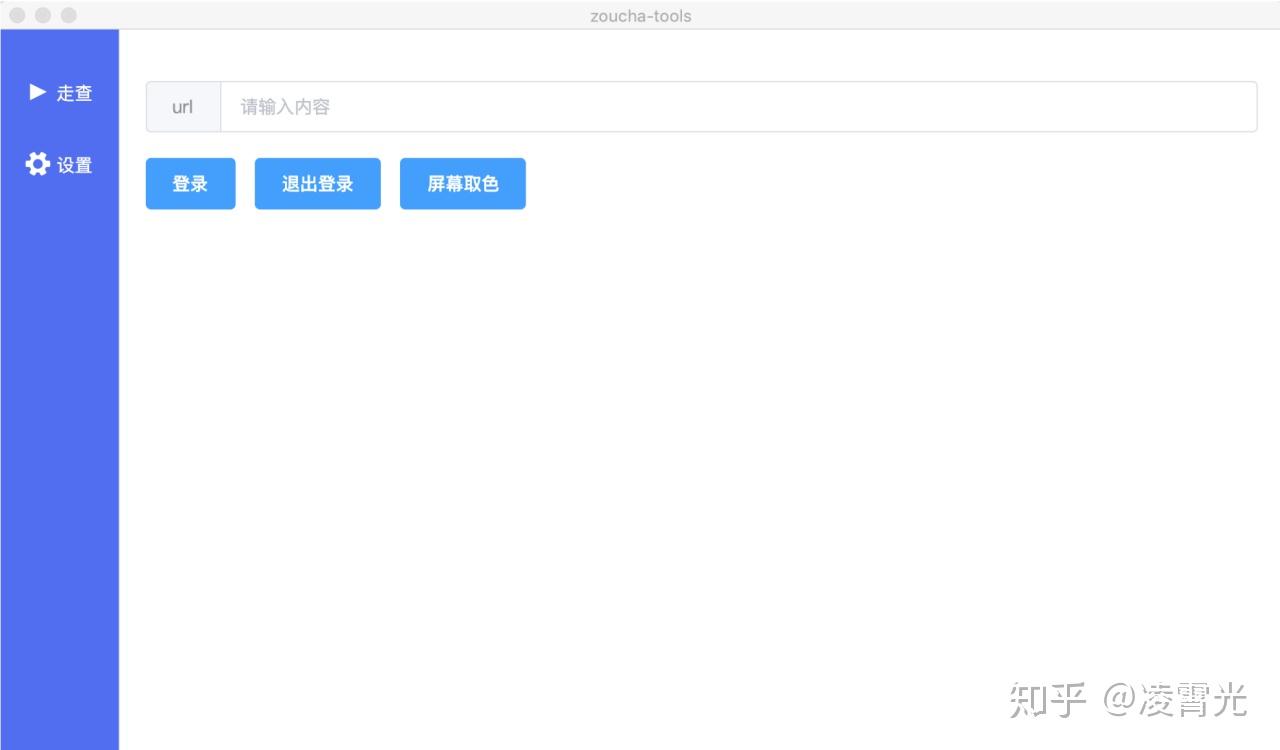The height and width of the screenshot is (750, 1280).
Task: Click the 退出登录 logout button
Action: (x=317, y=183)
